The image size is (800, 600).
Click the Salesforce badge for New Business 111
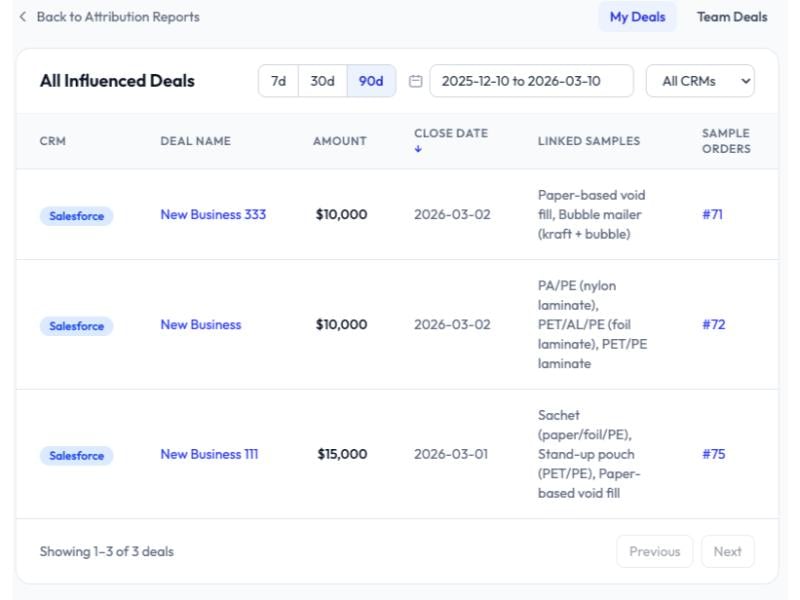[x=77, y=453]
